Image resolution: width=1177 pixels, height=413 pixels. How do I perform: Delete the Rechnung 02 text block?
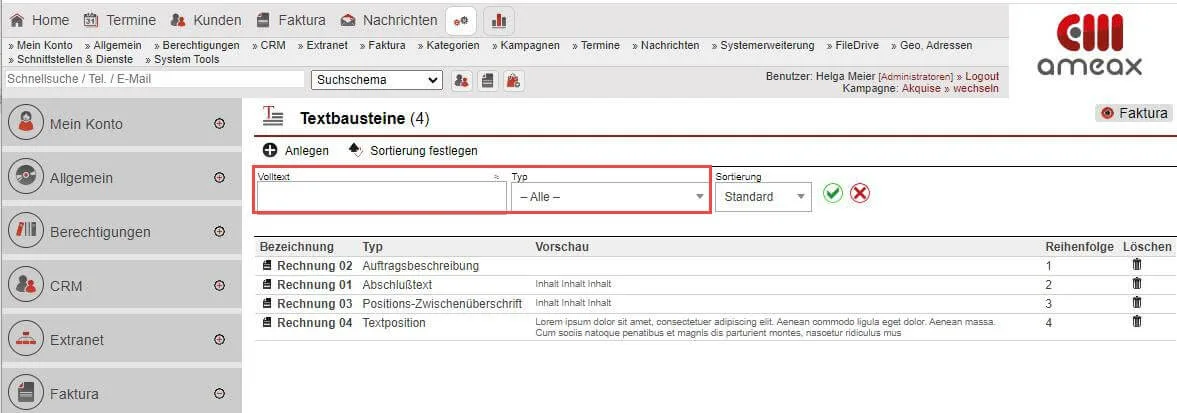1136,265
